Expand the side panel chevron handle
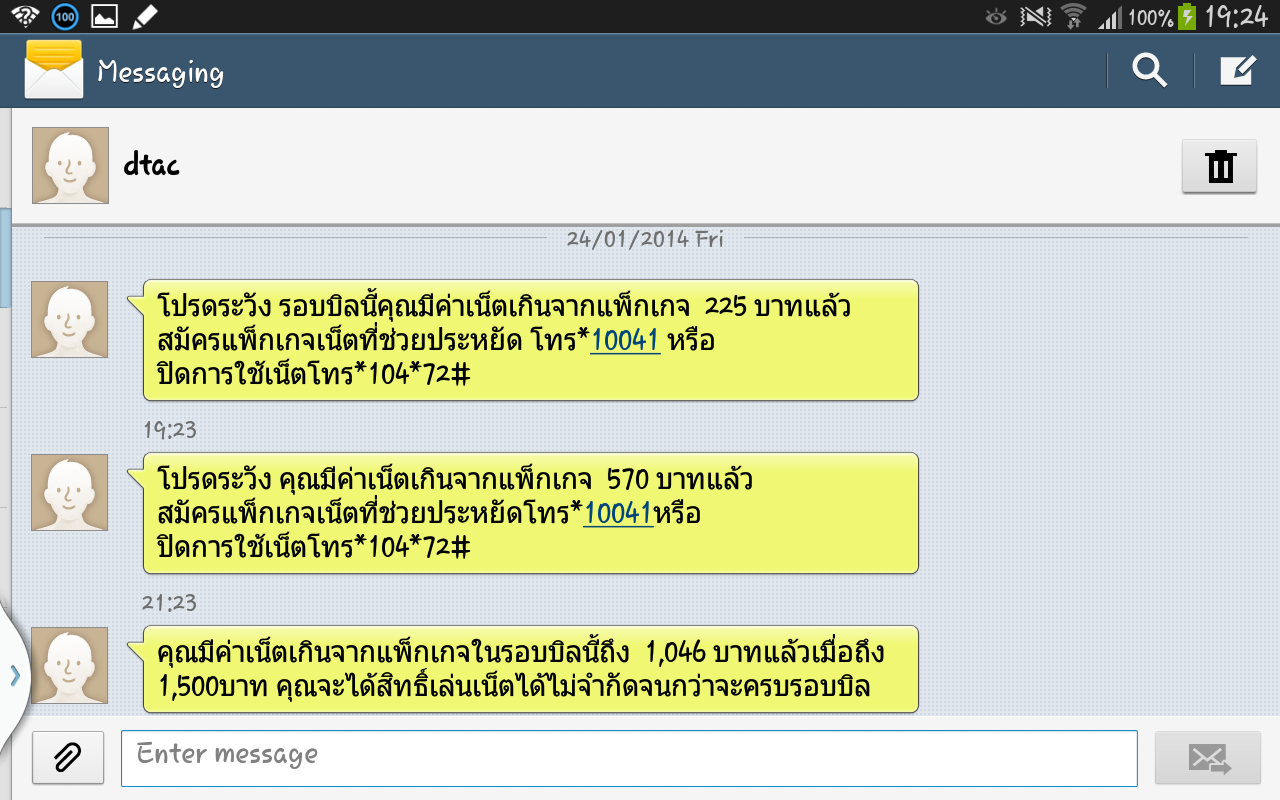The image size is (1280, 800). pyautogui.click(x=14, y=675)
